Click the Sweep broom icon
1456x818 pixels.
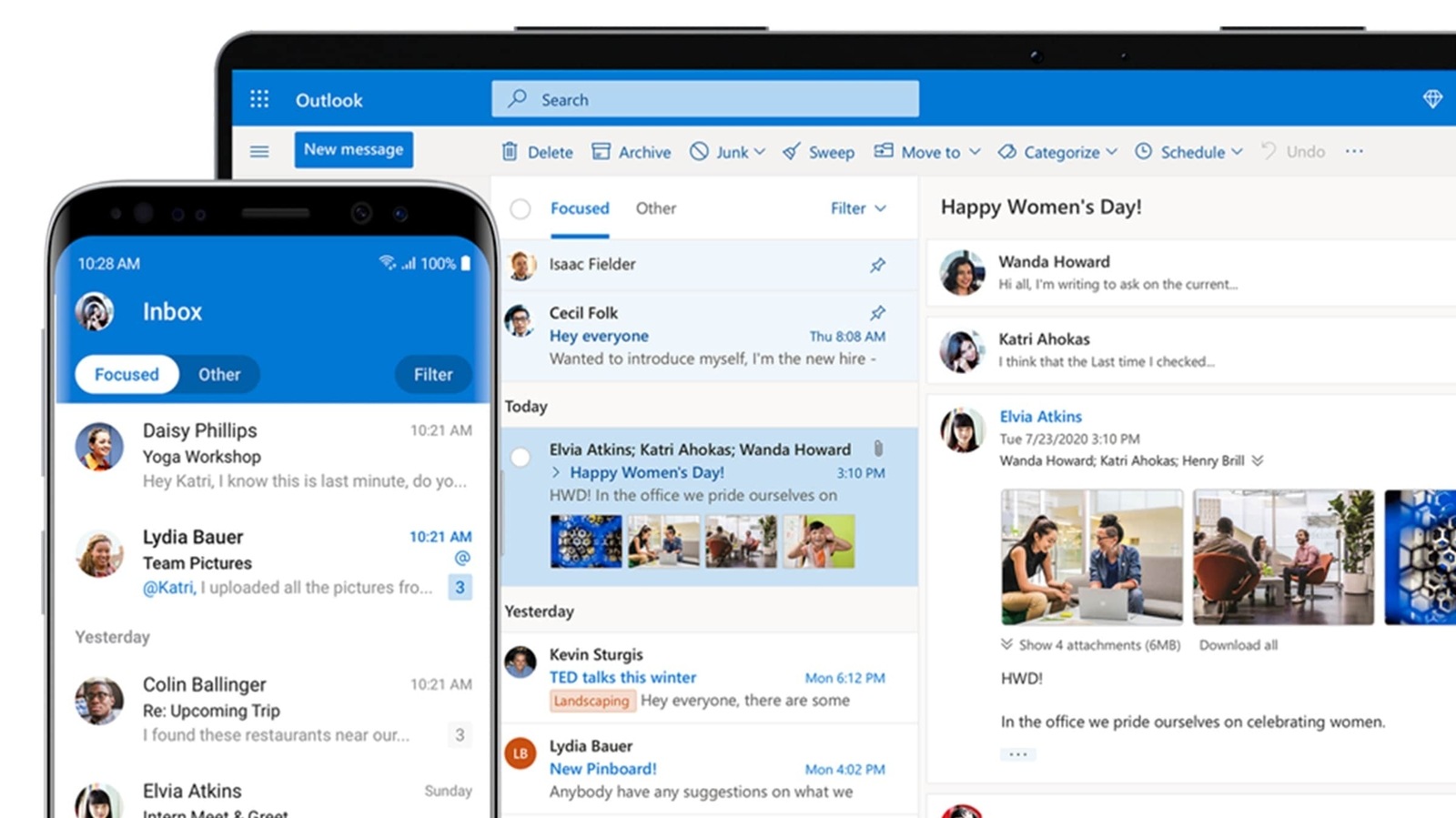coord(792,151)
